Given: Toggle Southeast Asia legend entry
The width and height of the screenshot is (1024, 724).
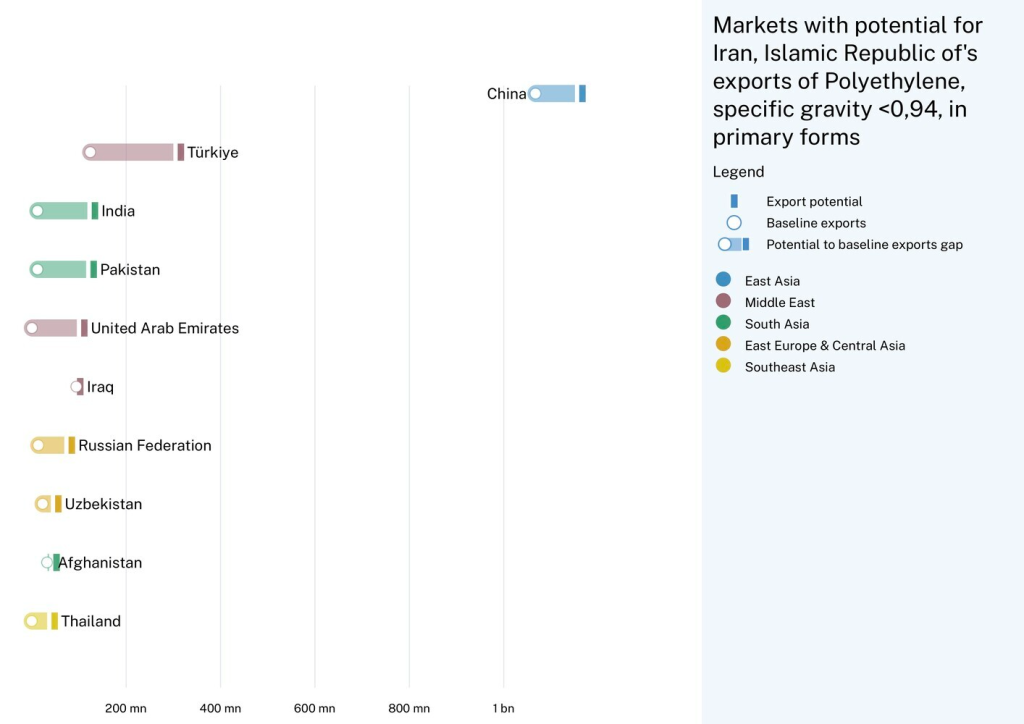Looking at the screenshot, I should coord(789,367).
